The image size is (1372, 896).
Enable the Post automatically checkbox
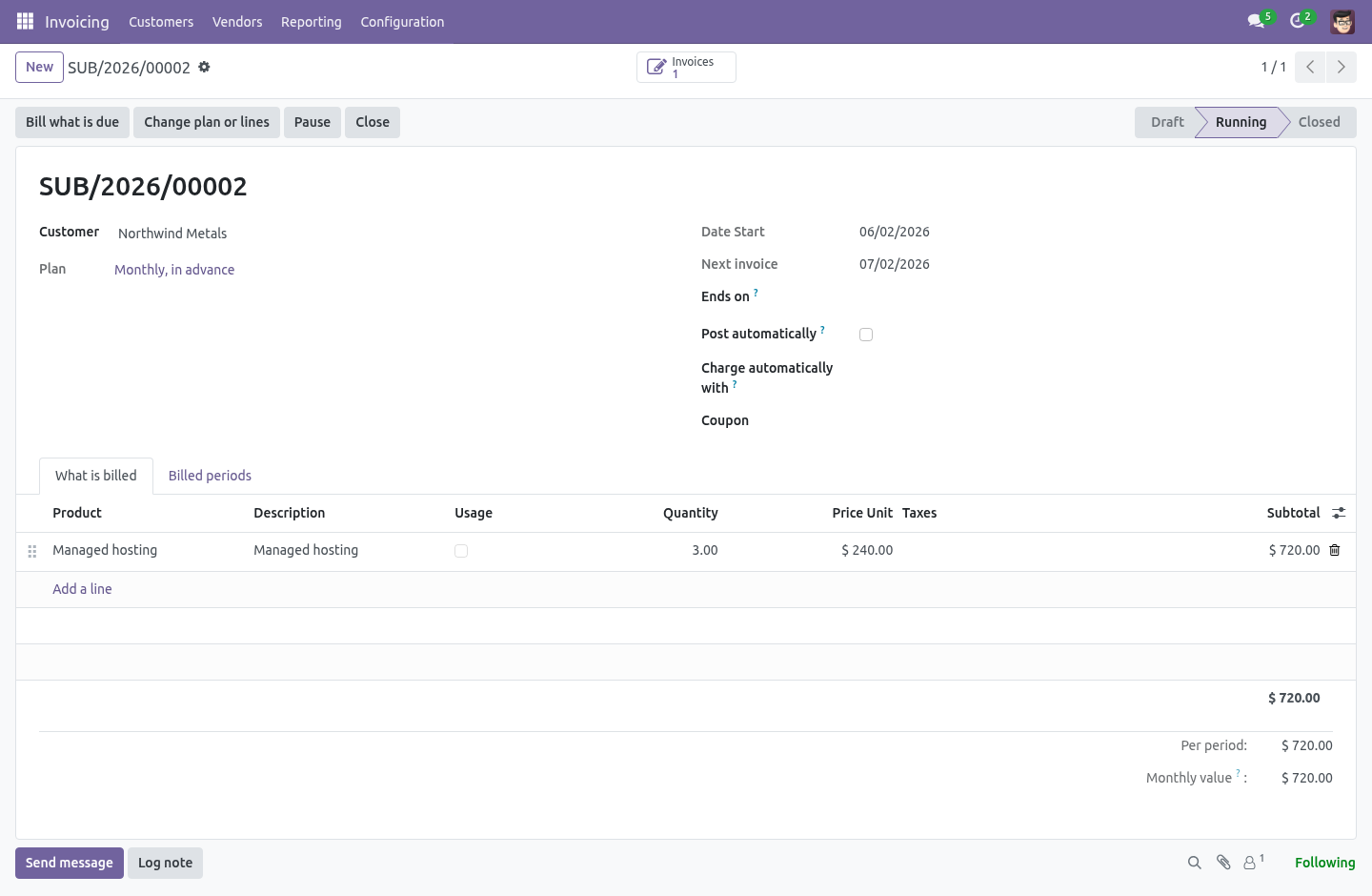[866, 335]
